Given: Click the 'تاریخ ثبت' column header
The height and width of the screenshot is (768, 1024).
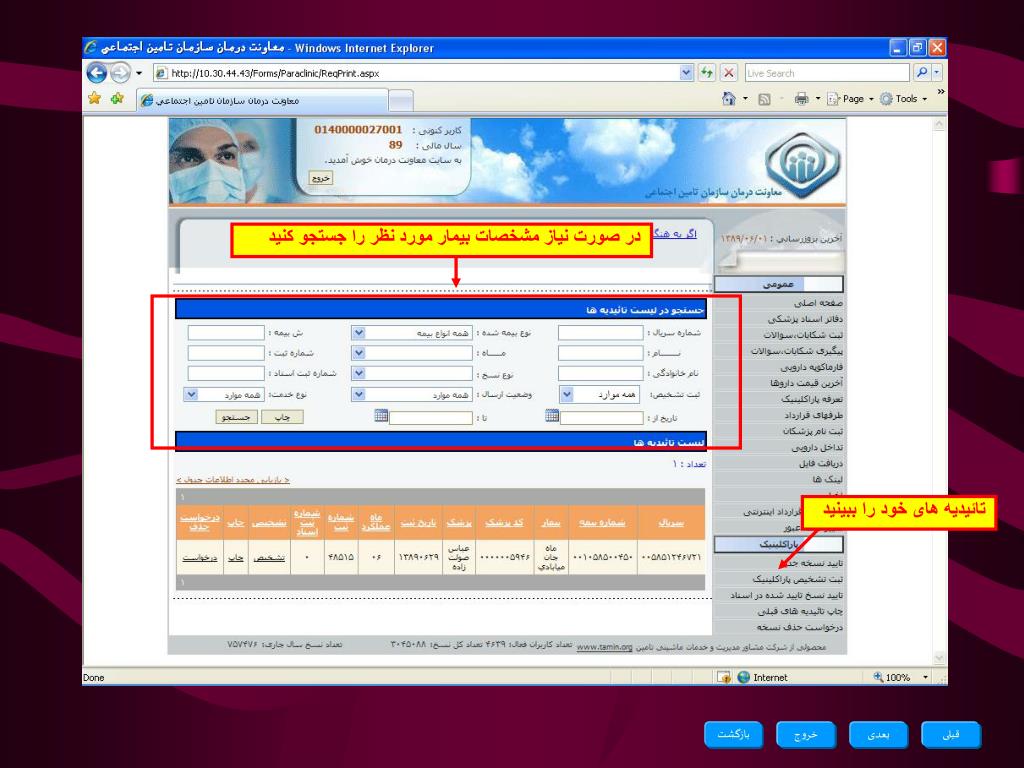Looking at the screenshot, I should point(418,522).
